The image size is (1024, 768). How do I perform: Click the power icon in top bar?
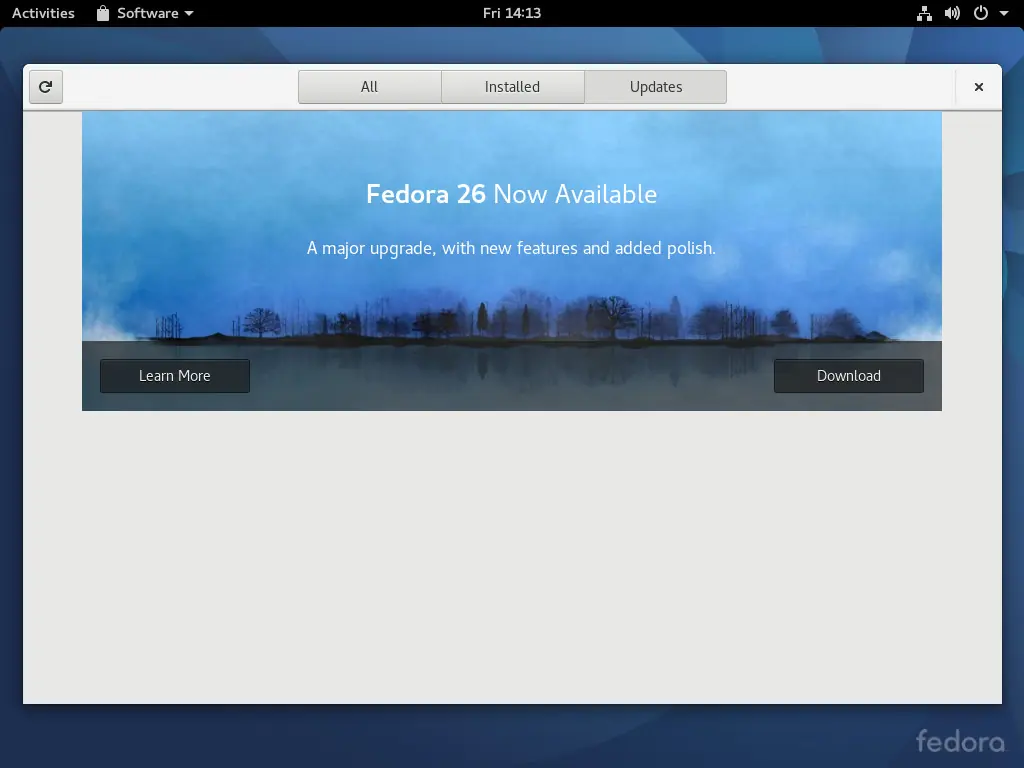pos(980,13)
